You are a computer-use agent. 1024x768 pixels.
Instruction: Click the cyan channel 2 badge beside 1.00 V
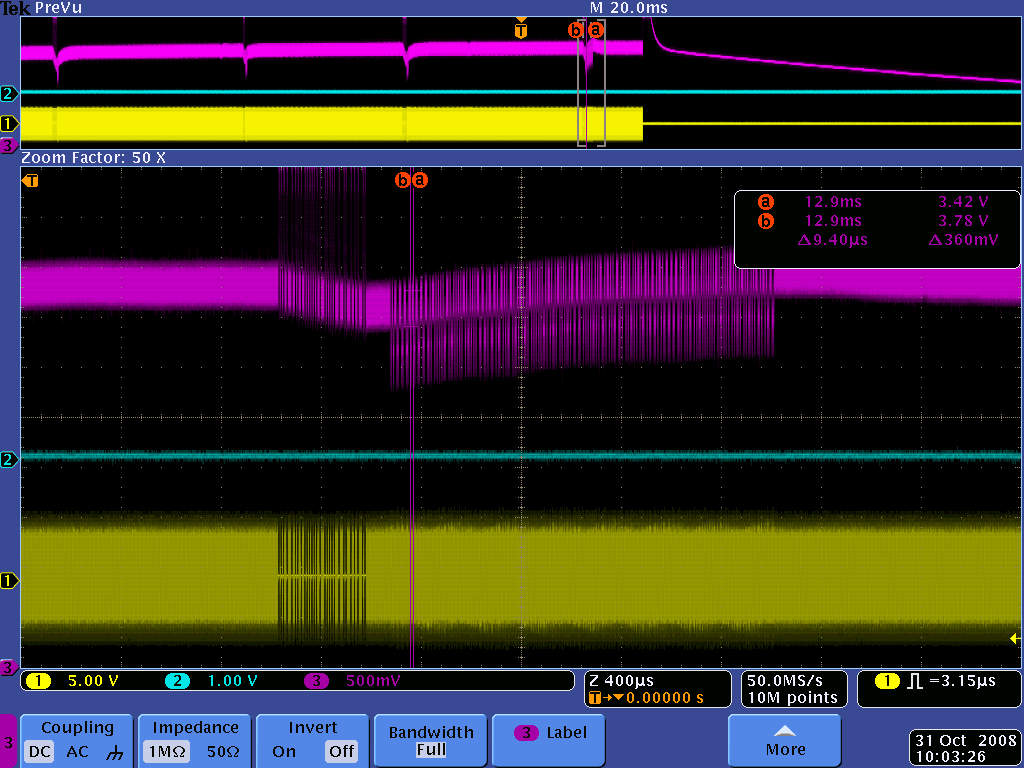[x=178, y=681]
